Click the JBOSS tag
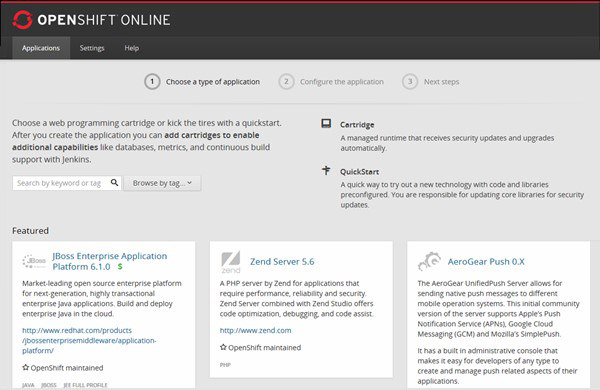Viewport: 600px width, 390px height. point(49,385)
